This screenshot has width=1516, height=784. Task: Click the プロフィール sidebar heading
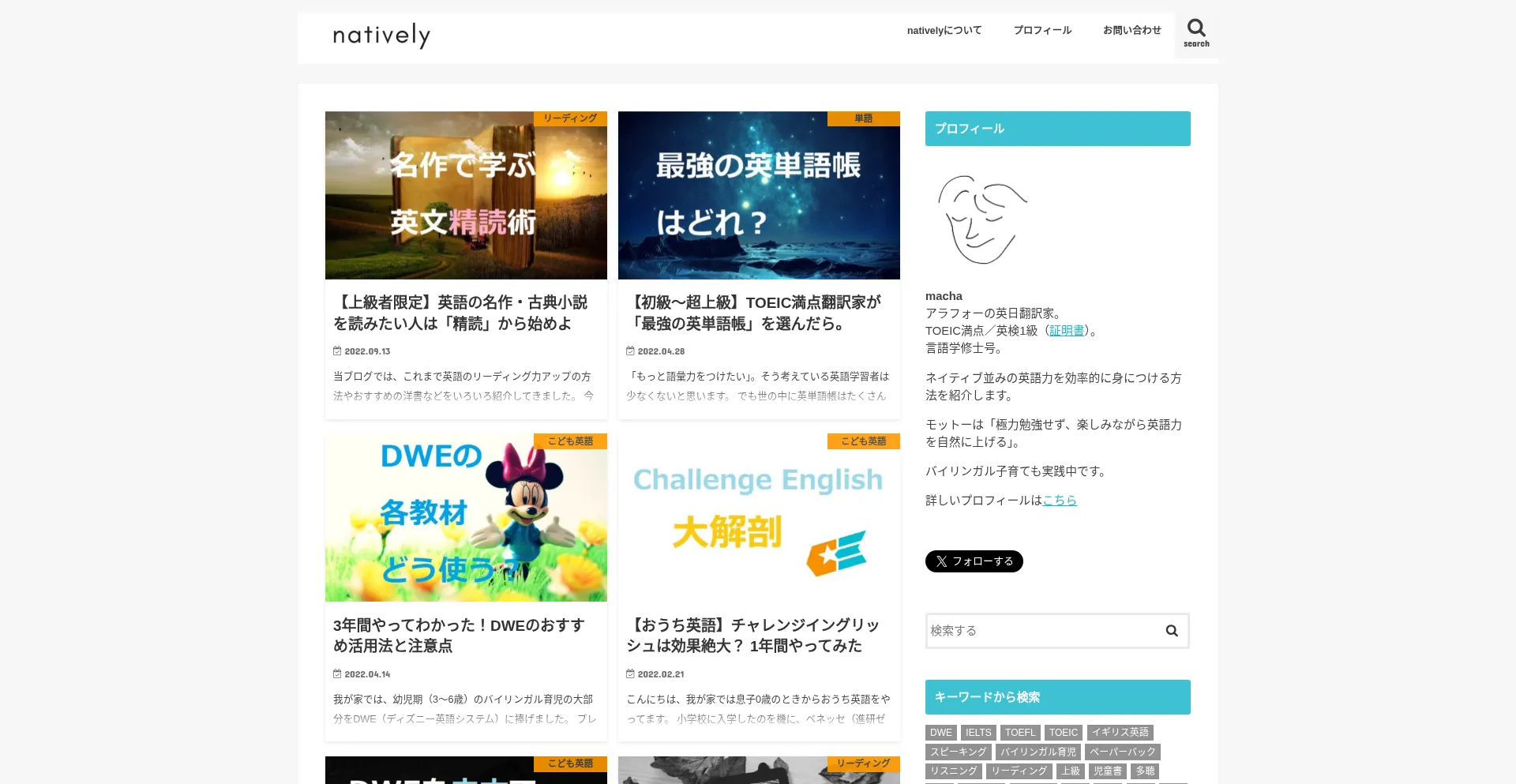[x=1058, y=129]
